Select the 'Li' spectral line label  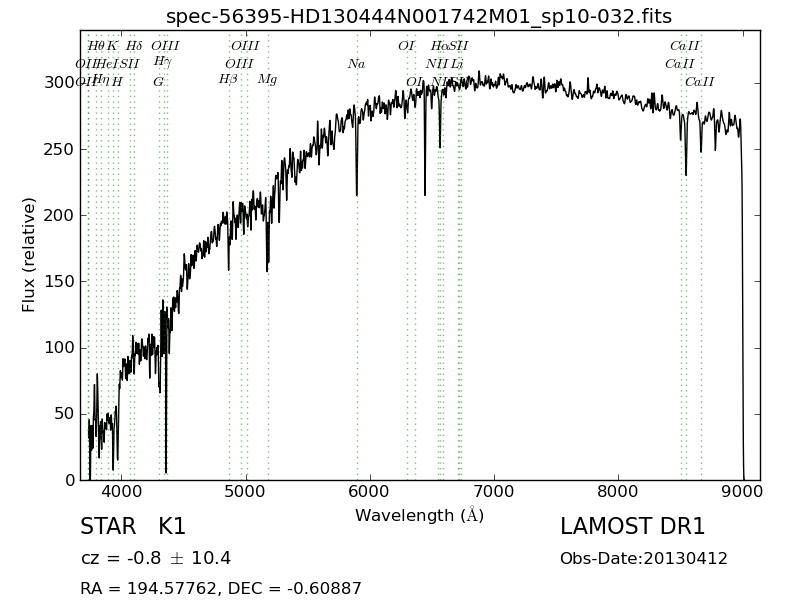(457, 64)
